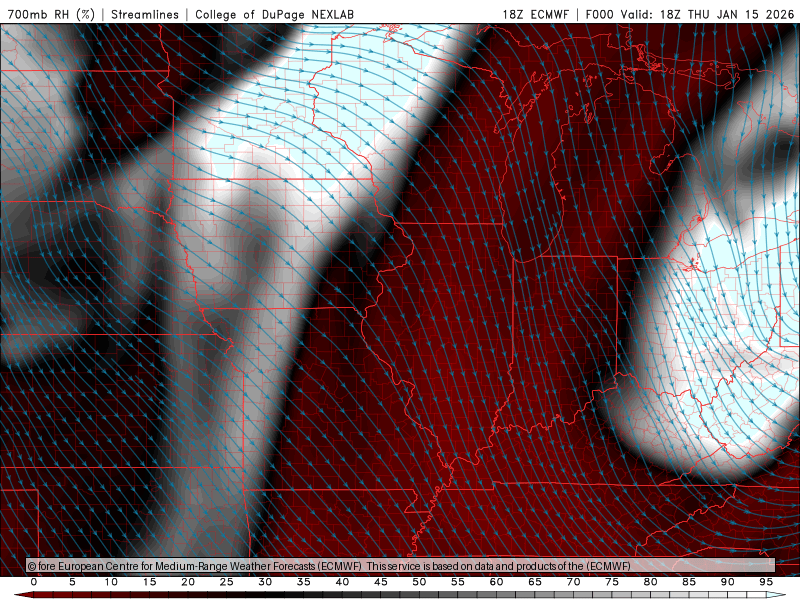Click the "45" label on the RH scale
The image size is (800, 600).
pyautogui.click(x=381, y=582)
